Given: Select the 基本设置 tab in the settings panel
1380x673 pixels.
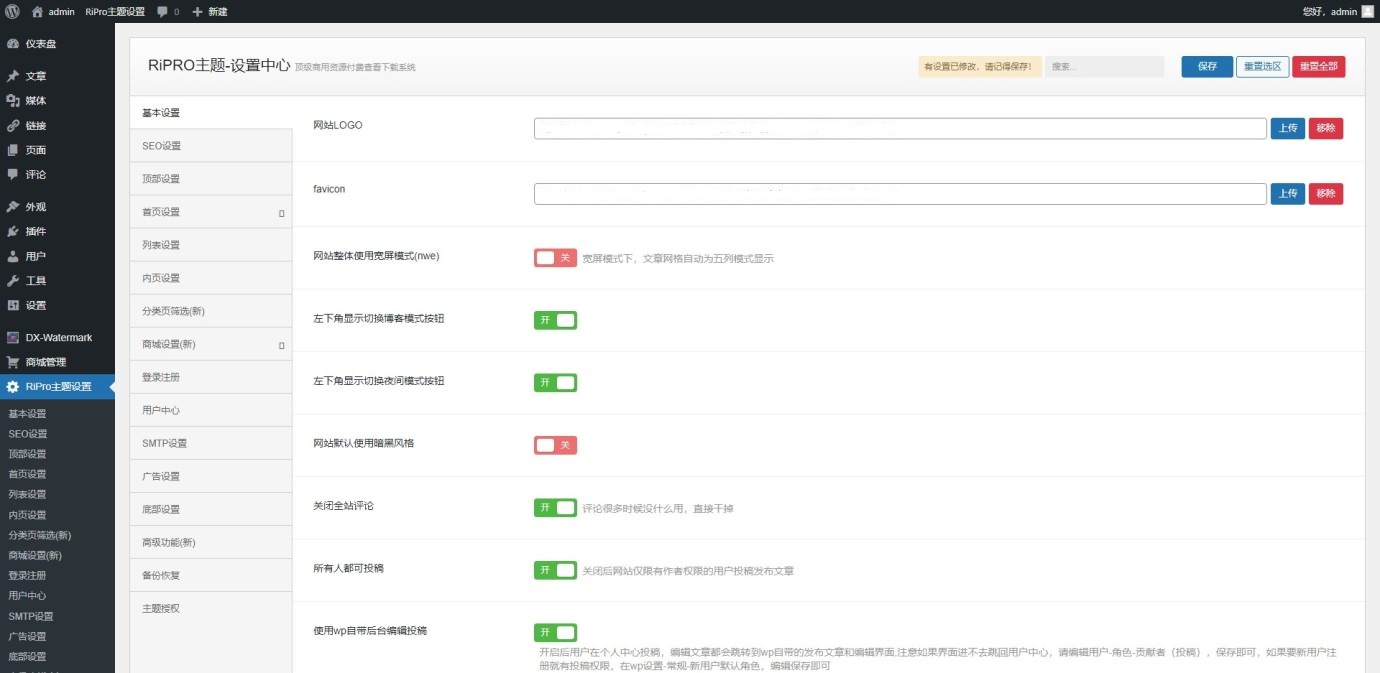Looking at the screenshot, I should [x=211, y=113].
